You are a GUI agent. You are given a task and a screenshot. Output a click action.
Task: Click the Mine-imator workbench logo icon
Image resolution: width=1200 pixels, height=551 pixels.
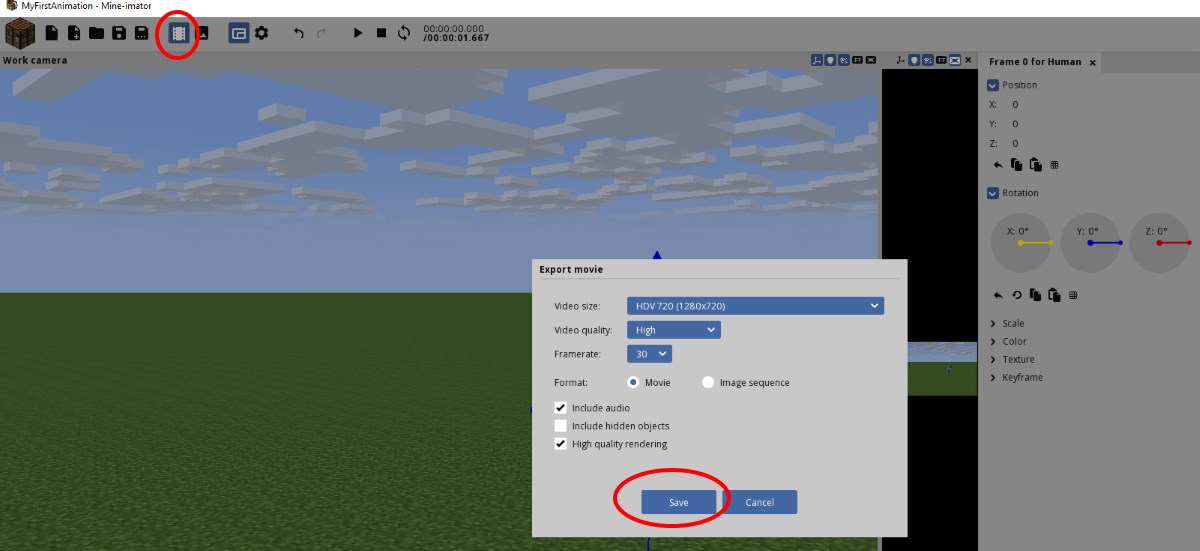click(x=20, y=33)
